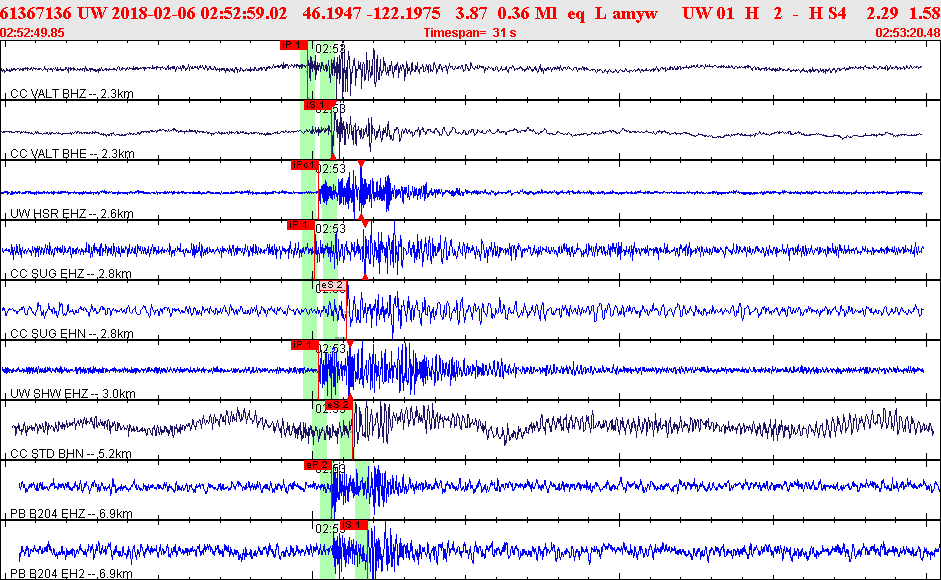The width and height of the screenshot is (941, 580).
Task: Click the CC SUG EHN -- 2.8km channel label
Action: point(72,334)
